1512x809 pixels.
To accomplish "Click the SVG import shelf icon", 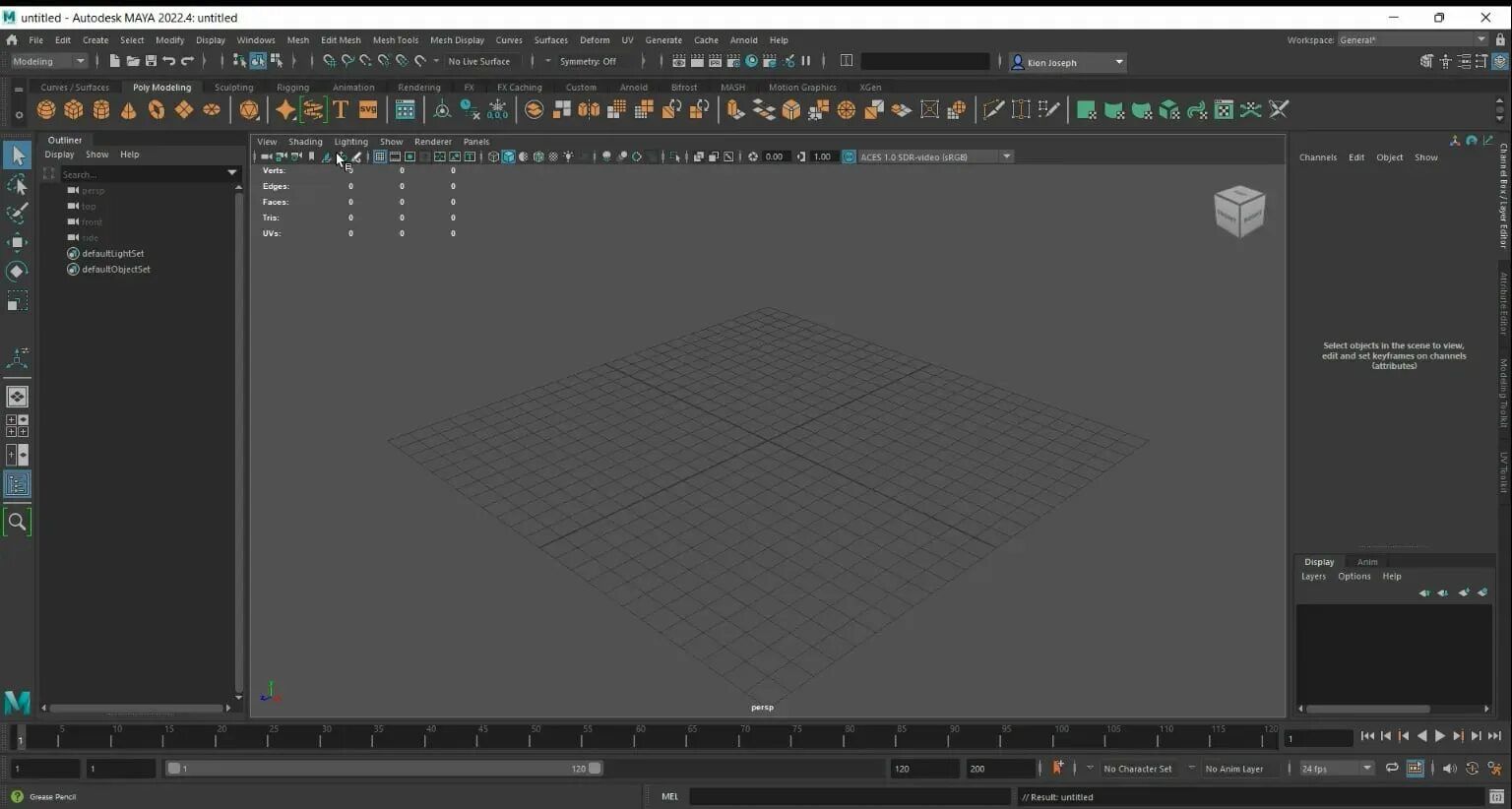I will coord(368,110).
